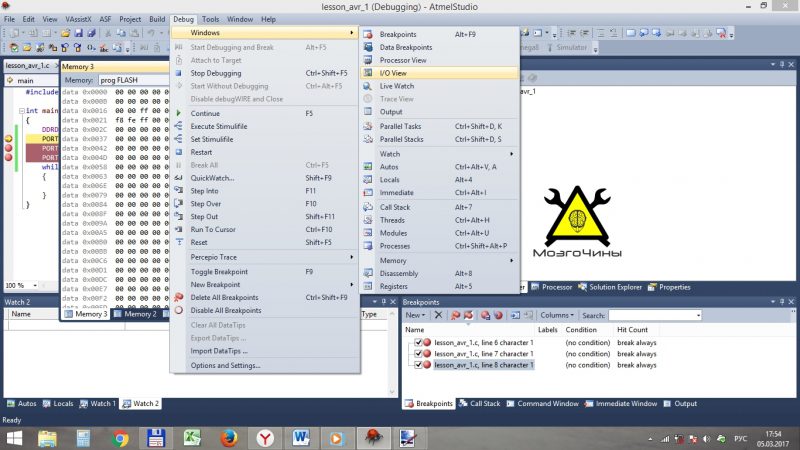800x450 pixels.
Task: Switch to the Watch 1 tab
Action: coord(97,404)
